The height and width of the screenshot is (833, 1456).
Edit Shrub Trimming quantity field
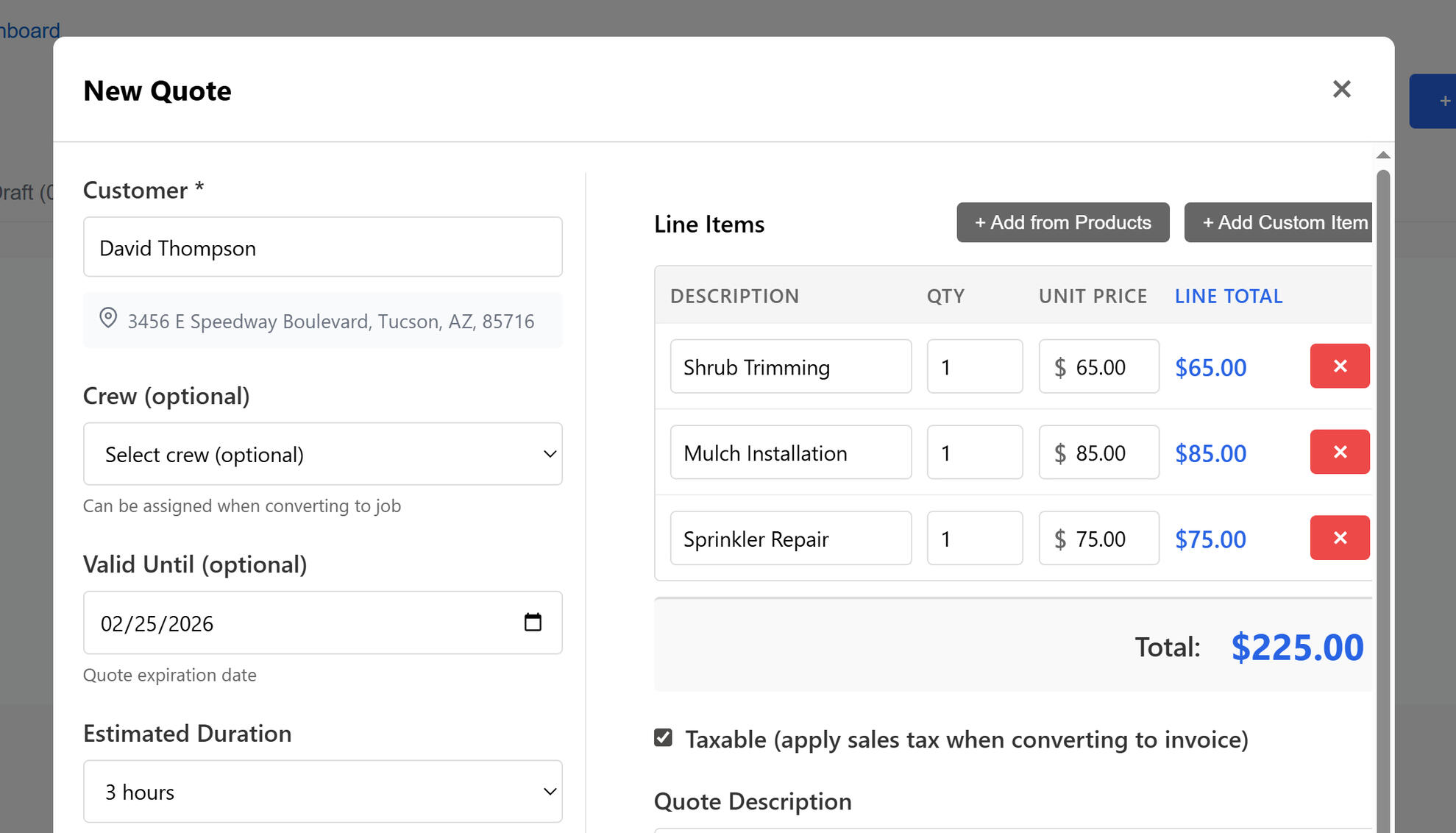(974, 366)
